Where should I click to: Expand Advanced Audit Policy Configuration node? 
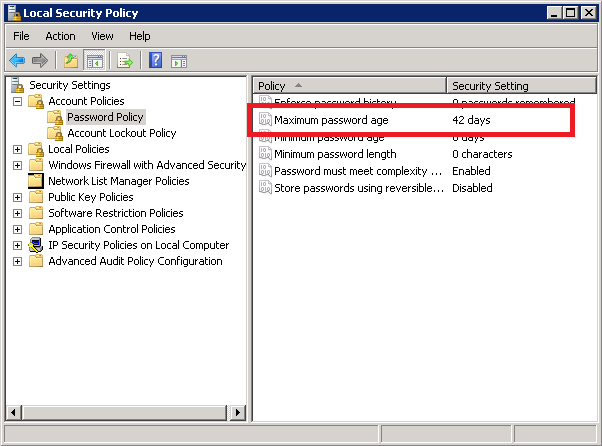point(17,261)
